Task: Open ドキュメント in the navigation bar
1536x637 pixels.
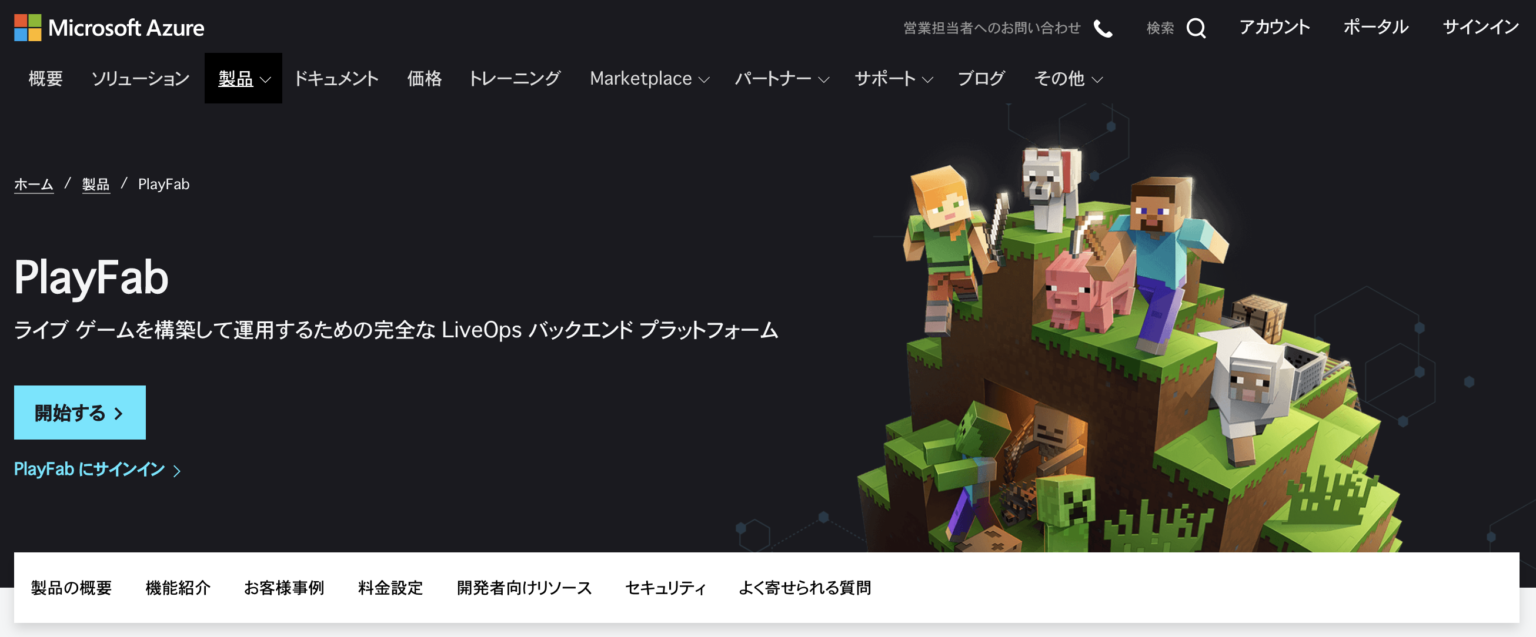Action: (336, 78)
